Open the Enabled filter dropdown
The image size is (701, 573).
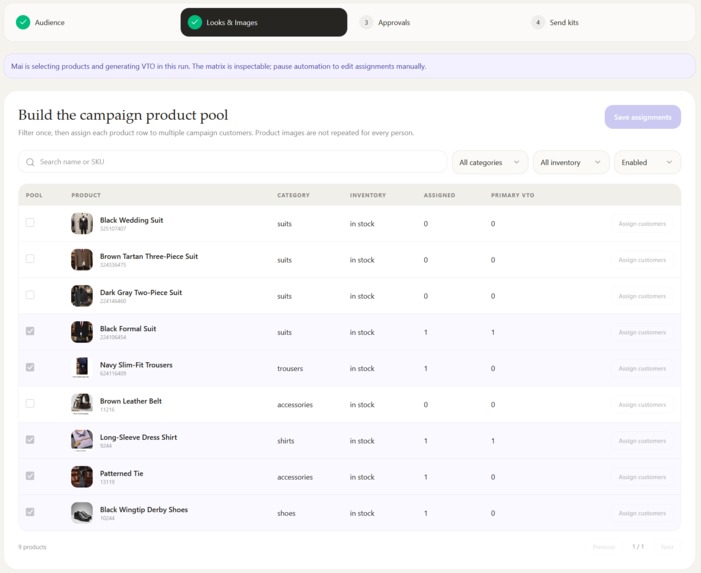click(x=647, y=162)
